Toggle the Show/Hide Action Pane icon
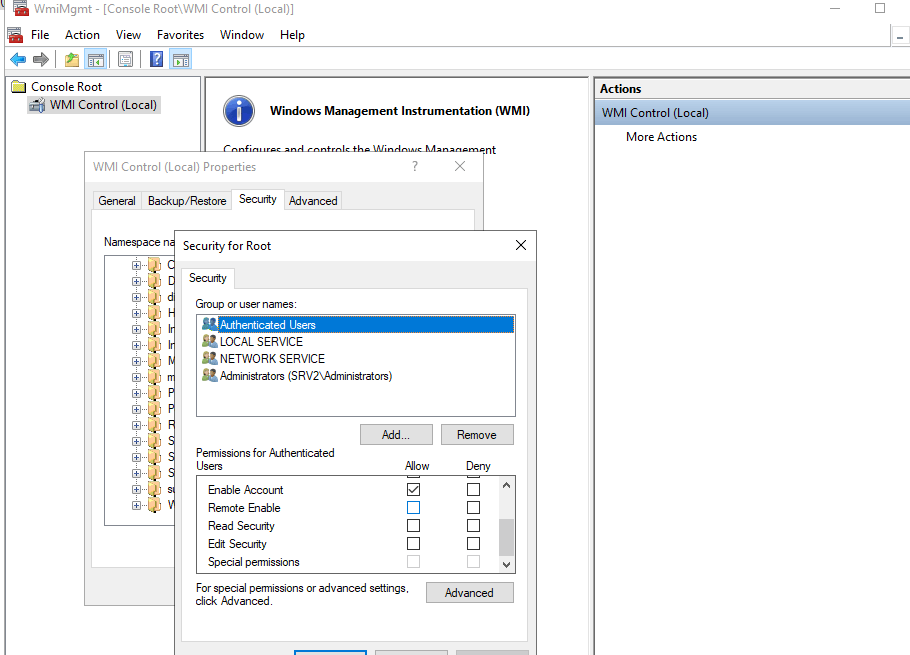Screen dimensions: 910x655 point(180,59)
